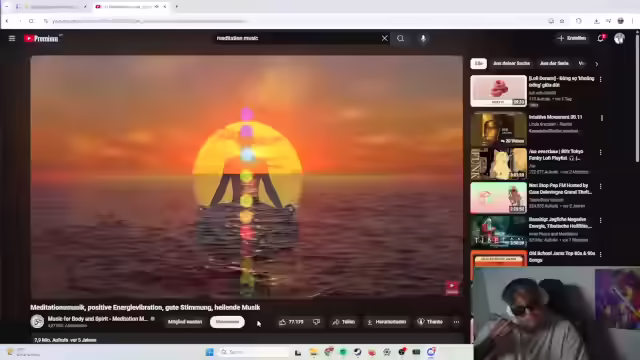Open options menu for Non Stop Pop FM

(x=600, y=187)
